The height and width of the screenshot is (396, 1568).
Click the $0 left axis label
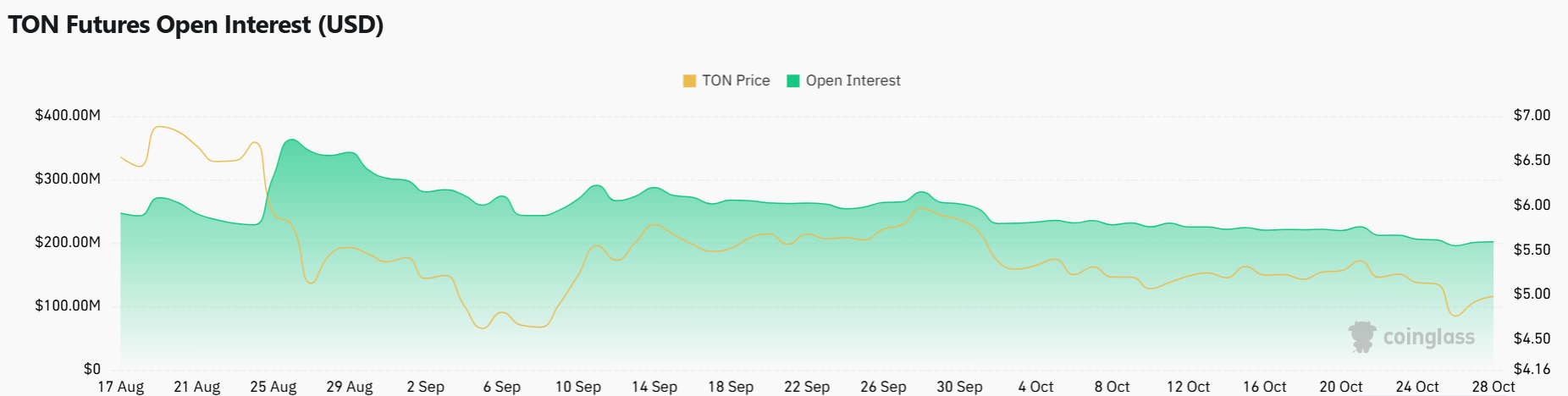(91, 369)
